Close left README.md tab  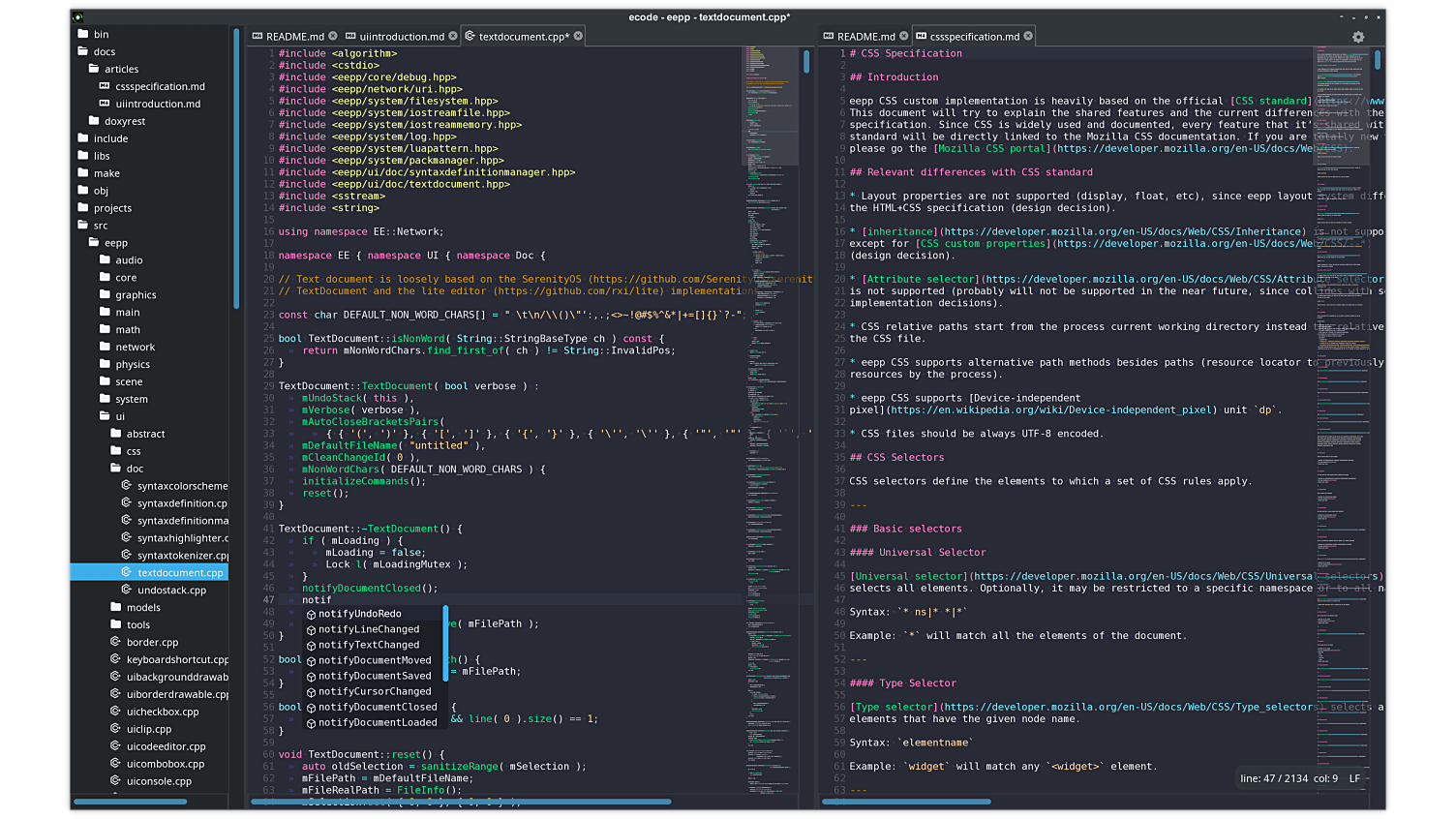click(333, 36)
